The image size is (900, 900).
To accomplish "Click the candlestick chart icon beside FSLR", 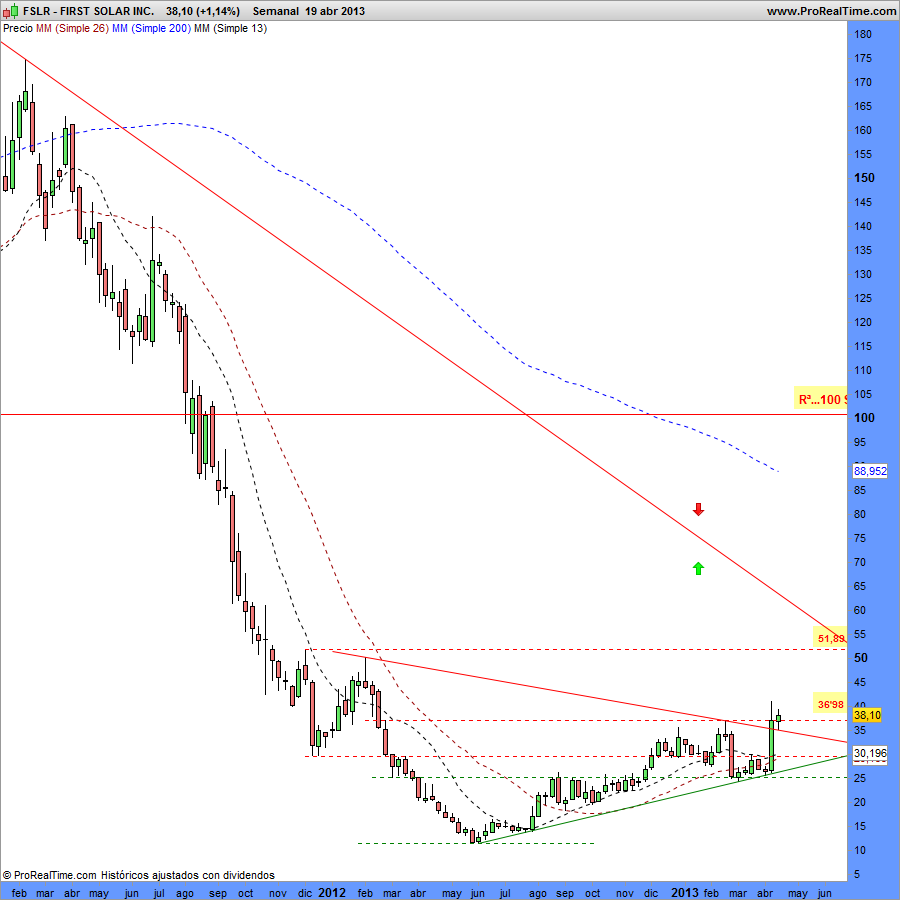I will click(x=10, y=10).
